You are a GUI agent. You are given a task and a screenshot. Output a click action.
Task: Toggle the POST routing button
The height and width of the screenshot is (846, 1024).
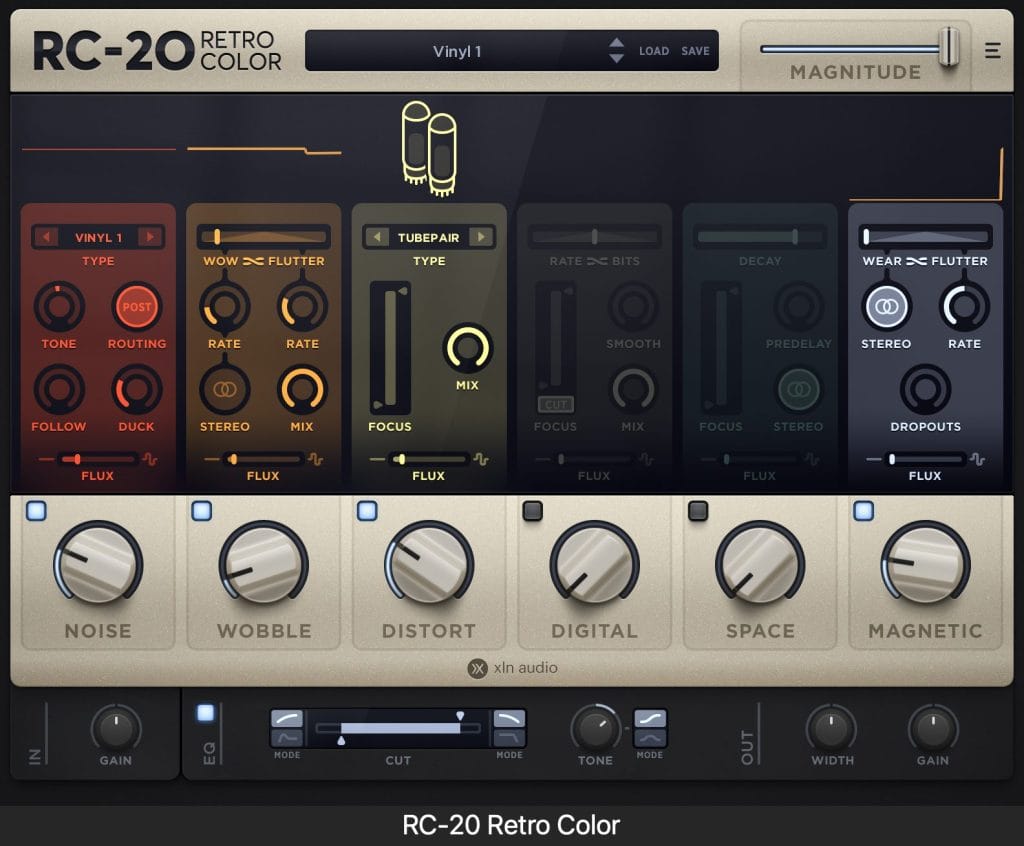tap(136, 306)
